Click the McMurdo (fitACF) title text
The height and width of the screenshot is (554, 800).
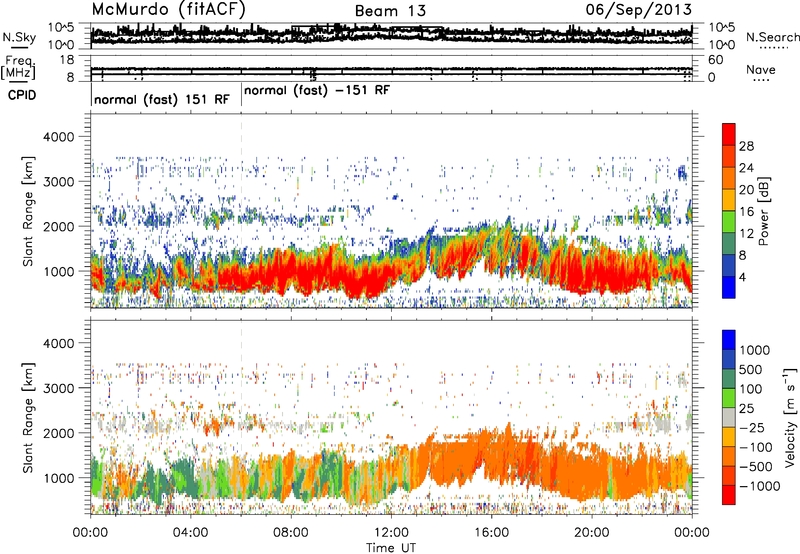click(168, 10)
